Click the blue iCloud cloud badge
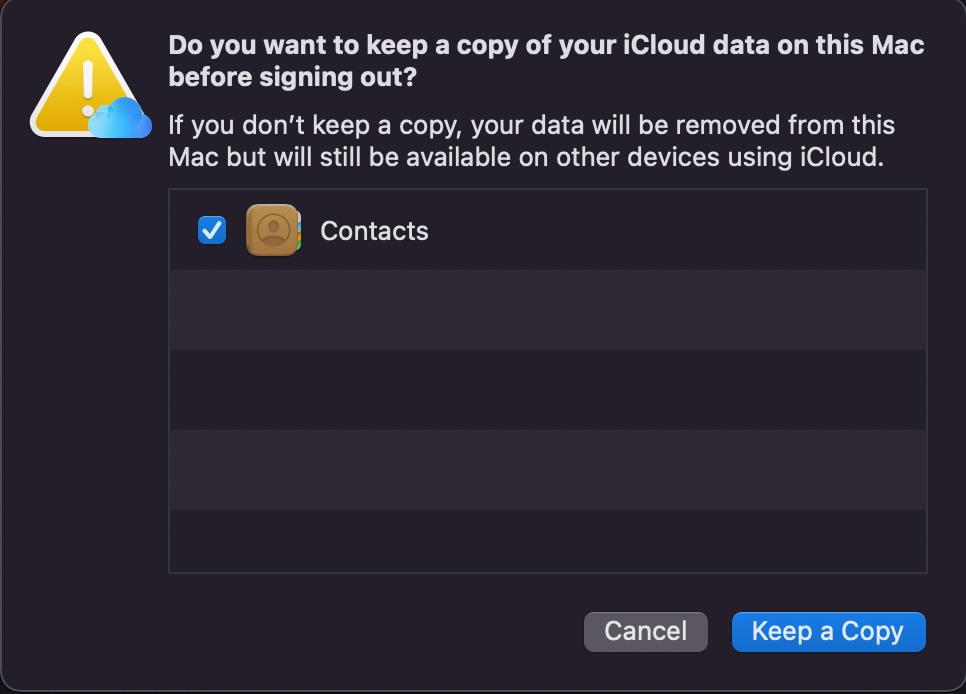 click(x=122, y=120)
